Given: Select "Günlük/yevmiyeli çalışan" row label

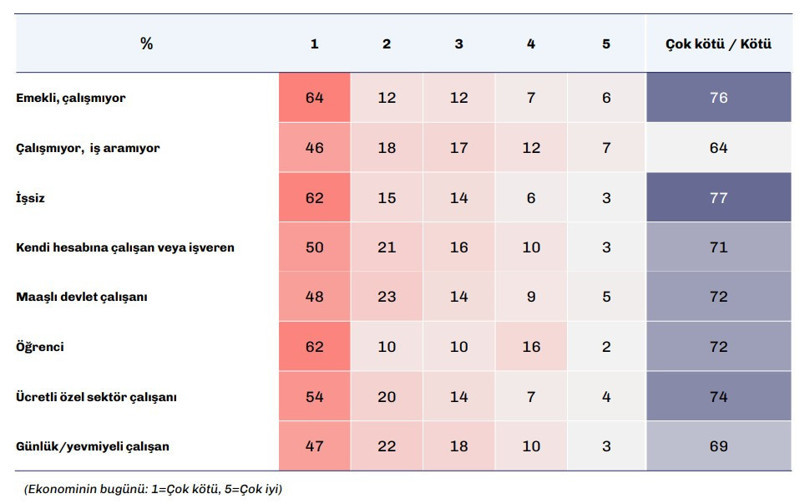Looking at the screenshot, I should tap(95, 446).
